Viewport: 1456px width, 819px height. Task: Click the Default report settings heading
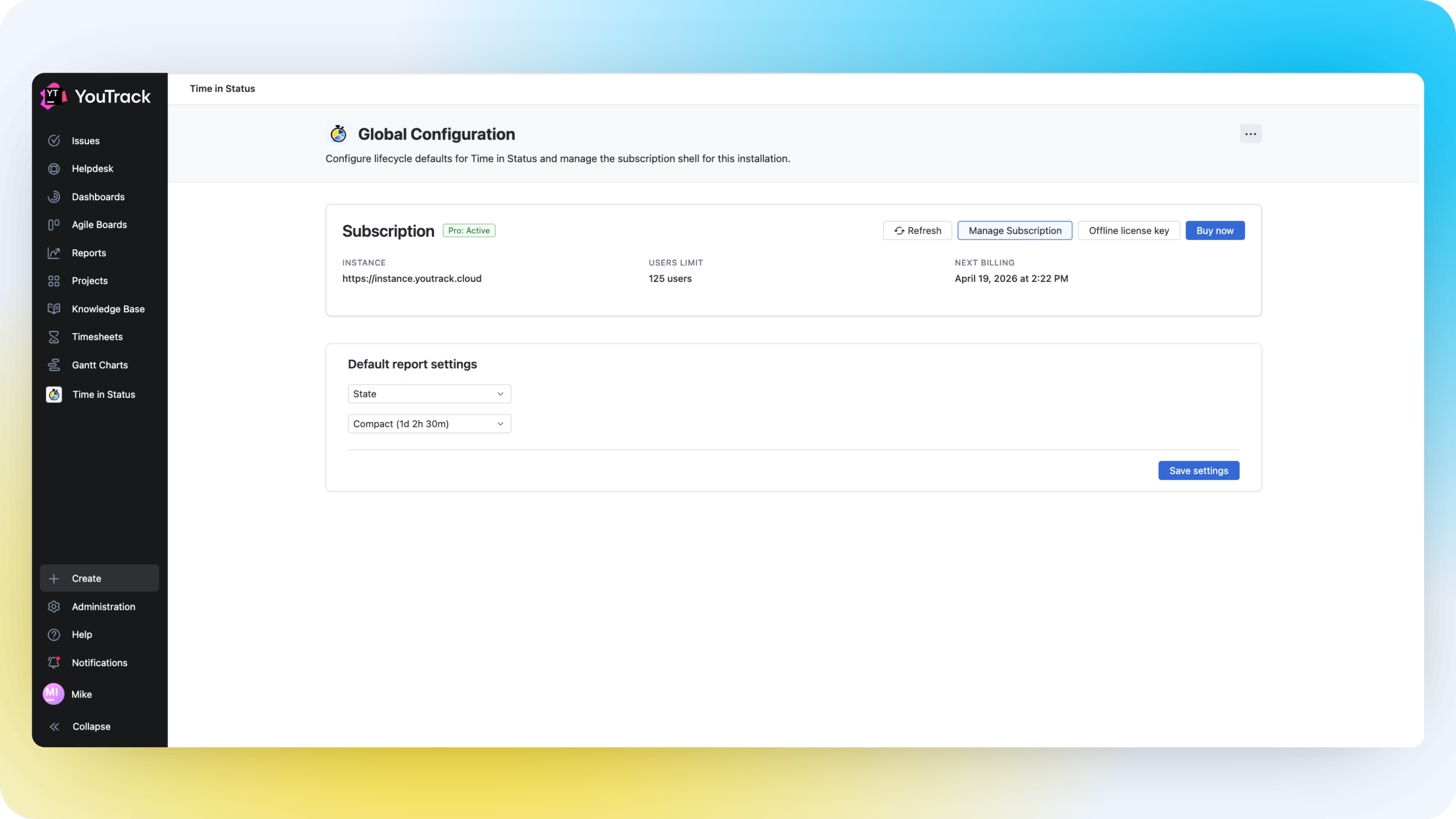tap(412, 364)
